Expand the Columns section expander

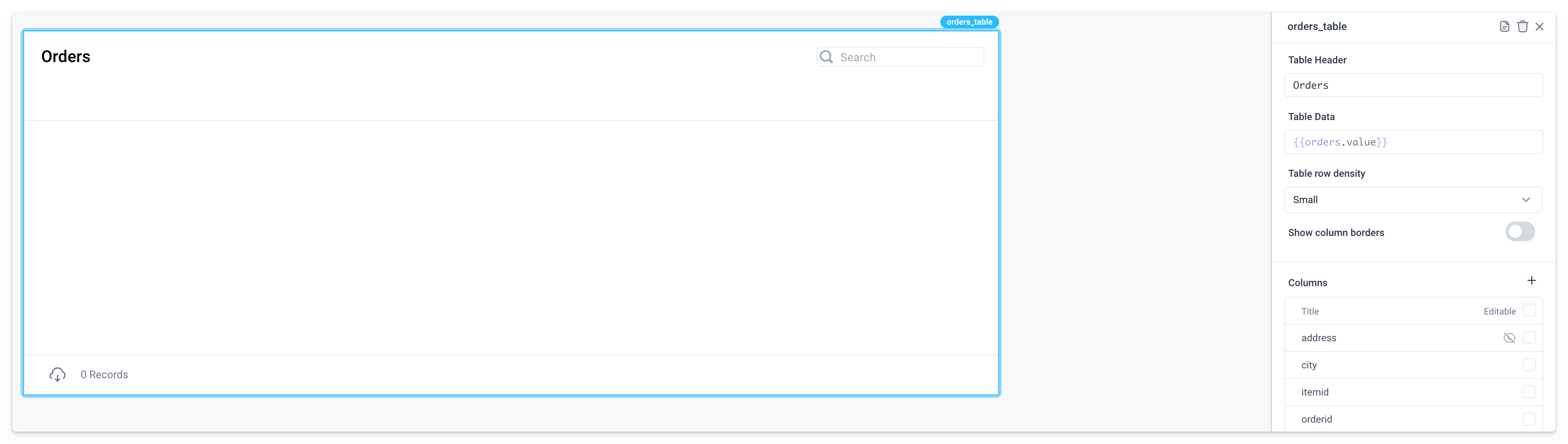(1307, 282)
